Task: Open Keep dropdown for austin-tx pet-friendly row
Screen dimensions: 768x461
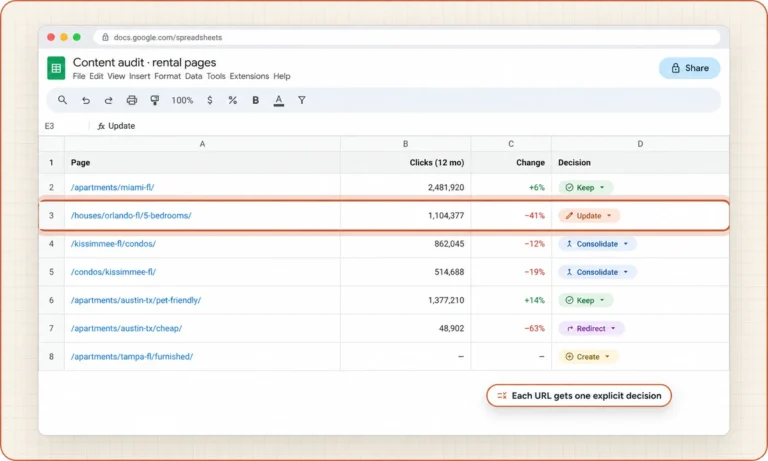Action: pyautogui.click(x=586, y=300)
